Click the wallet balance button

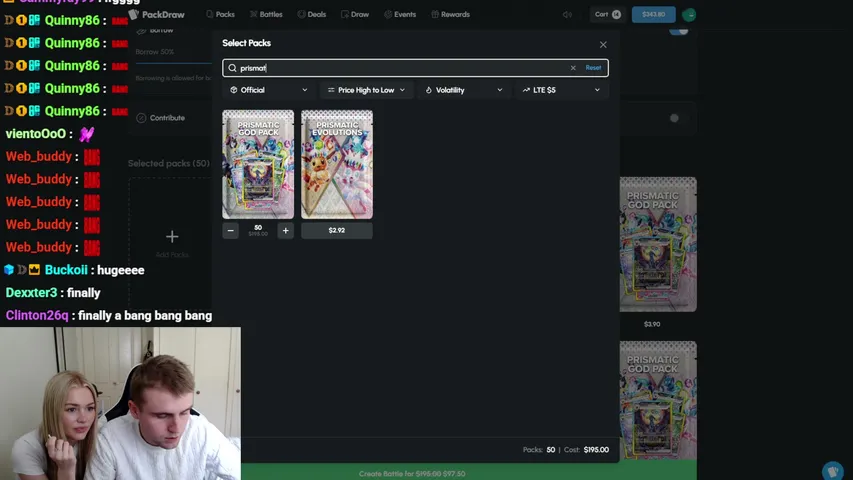click(653, 15)
